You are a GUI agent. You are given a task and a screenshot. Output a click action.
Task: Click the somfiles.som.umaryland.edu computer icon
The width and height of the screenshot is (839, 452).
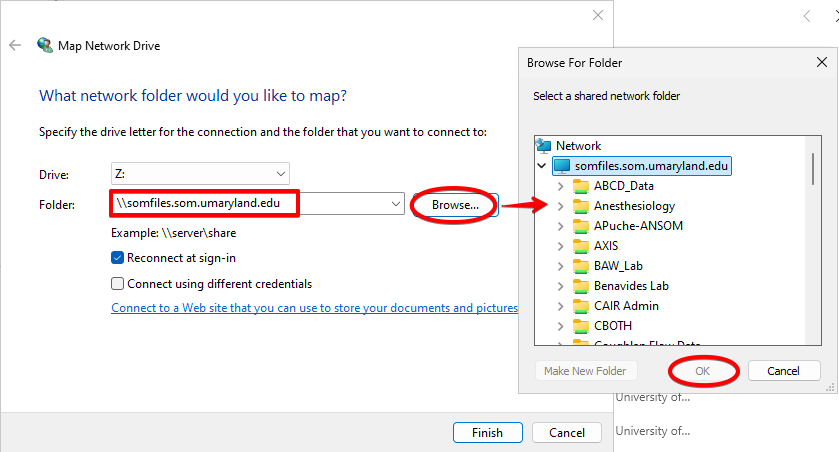click(x=561, y=165)
